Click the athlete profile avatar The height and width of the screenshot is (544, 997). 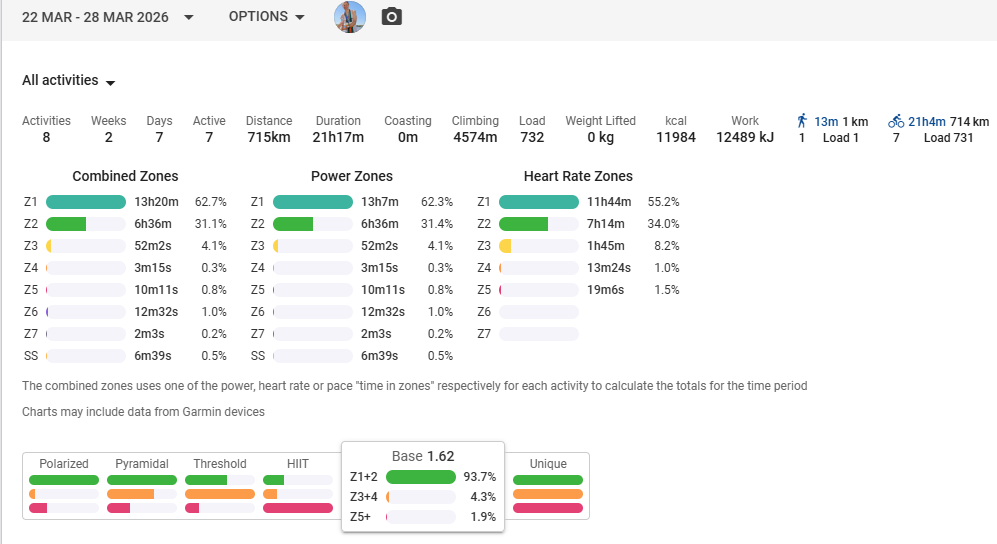click(x=349, y=17)
